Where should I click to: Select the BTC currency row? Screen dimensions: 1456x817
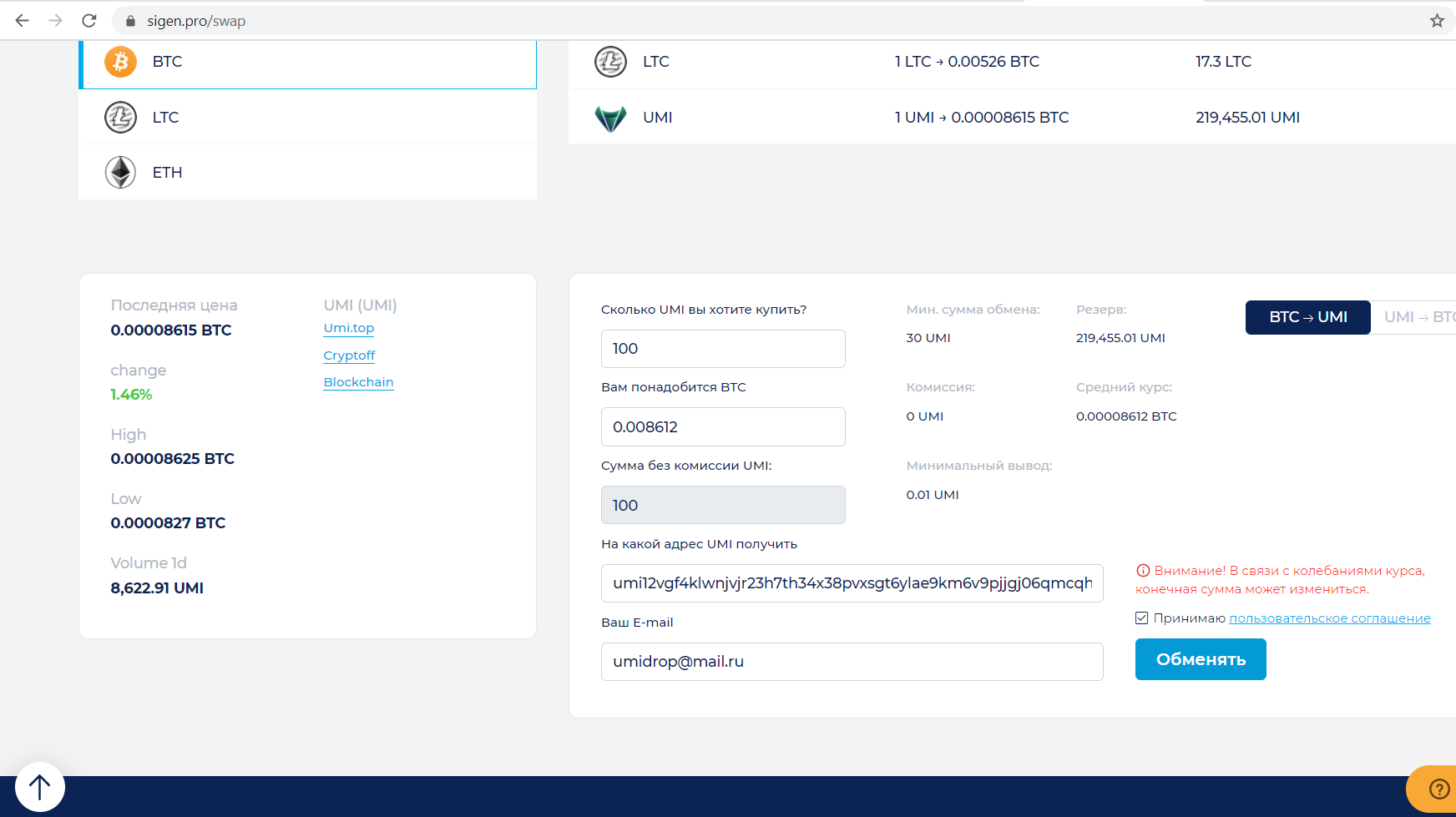click(308, 63)
